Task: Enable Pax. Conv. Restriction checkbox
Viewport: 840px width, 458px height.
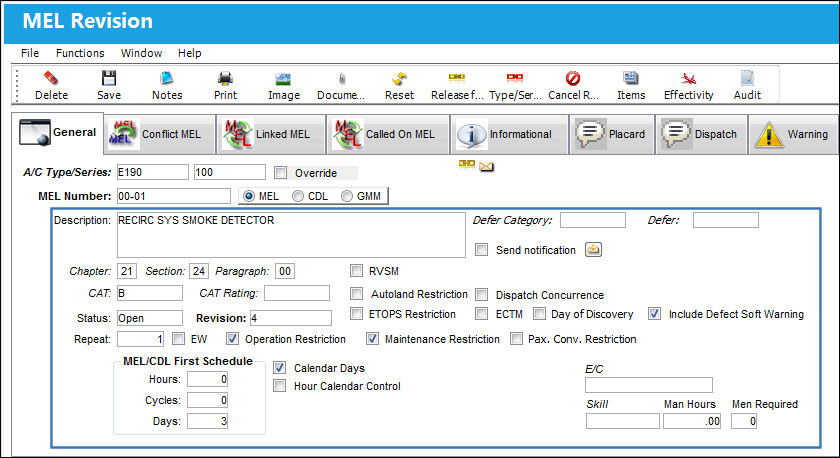Action: pos(516,339)
